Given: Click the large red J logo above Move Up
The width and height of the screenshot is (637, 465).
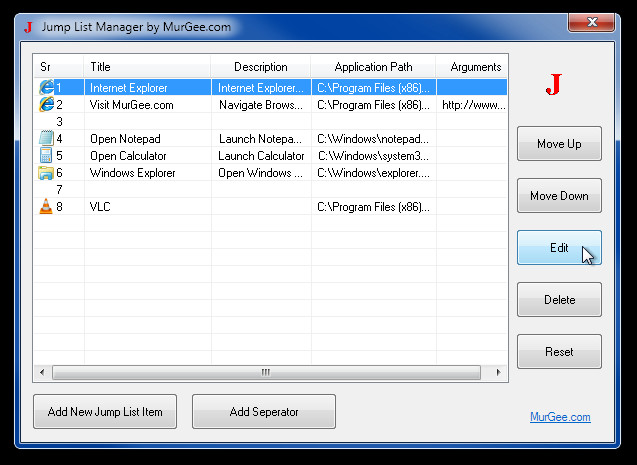Looking at the screenshot, I should [x=554, y=84].
